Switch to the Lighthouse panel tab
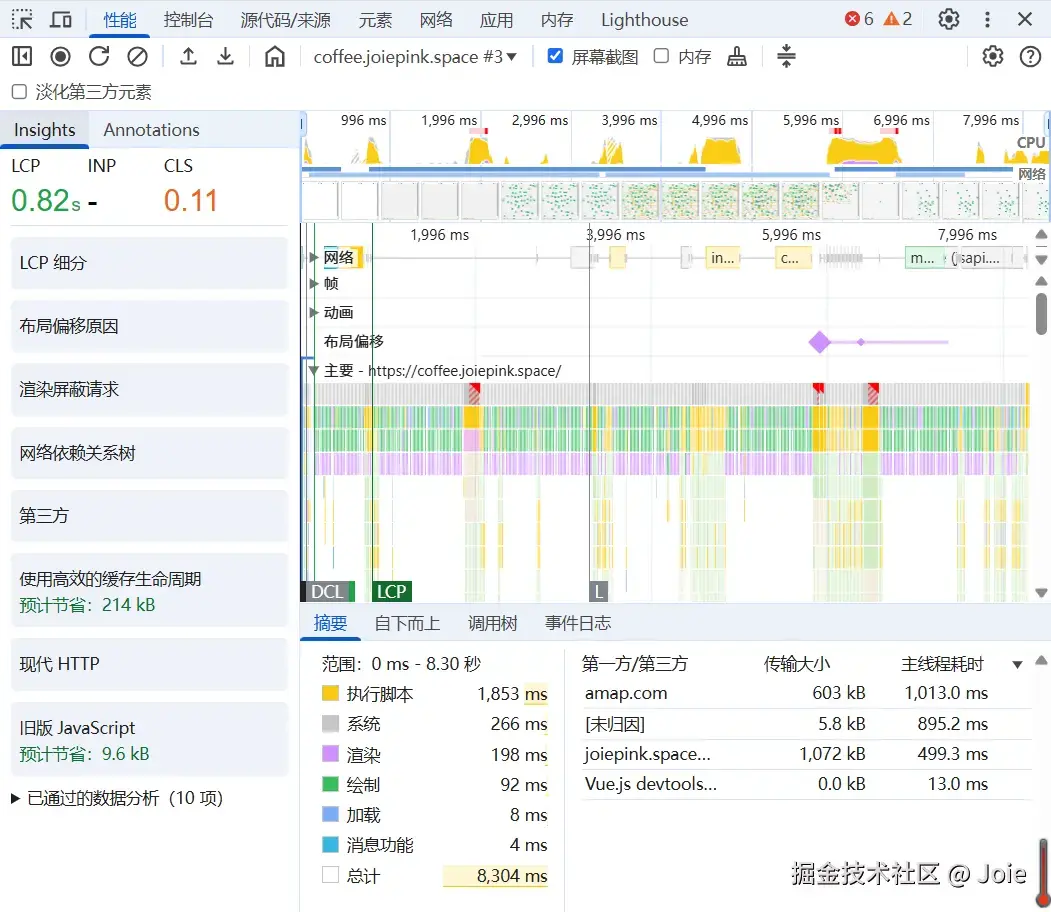1051x912 pixels. 643,19
